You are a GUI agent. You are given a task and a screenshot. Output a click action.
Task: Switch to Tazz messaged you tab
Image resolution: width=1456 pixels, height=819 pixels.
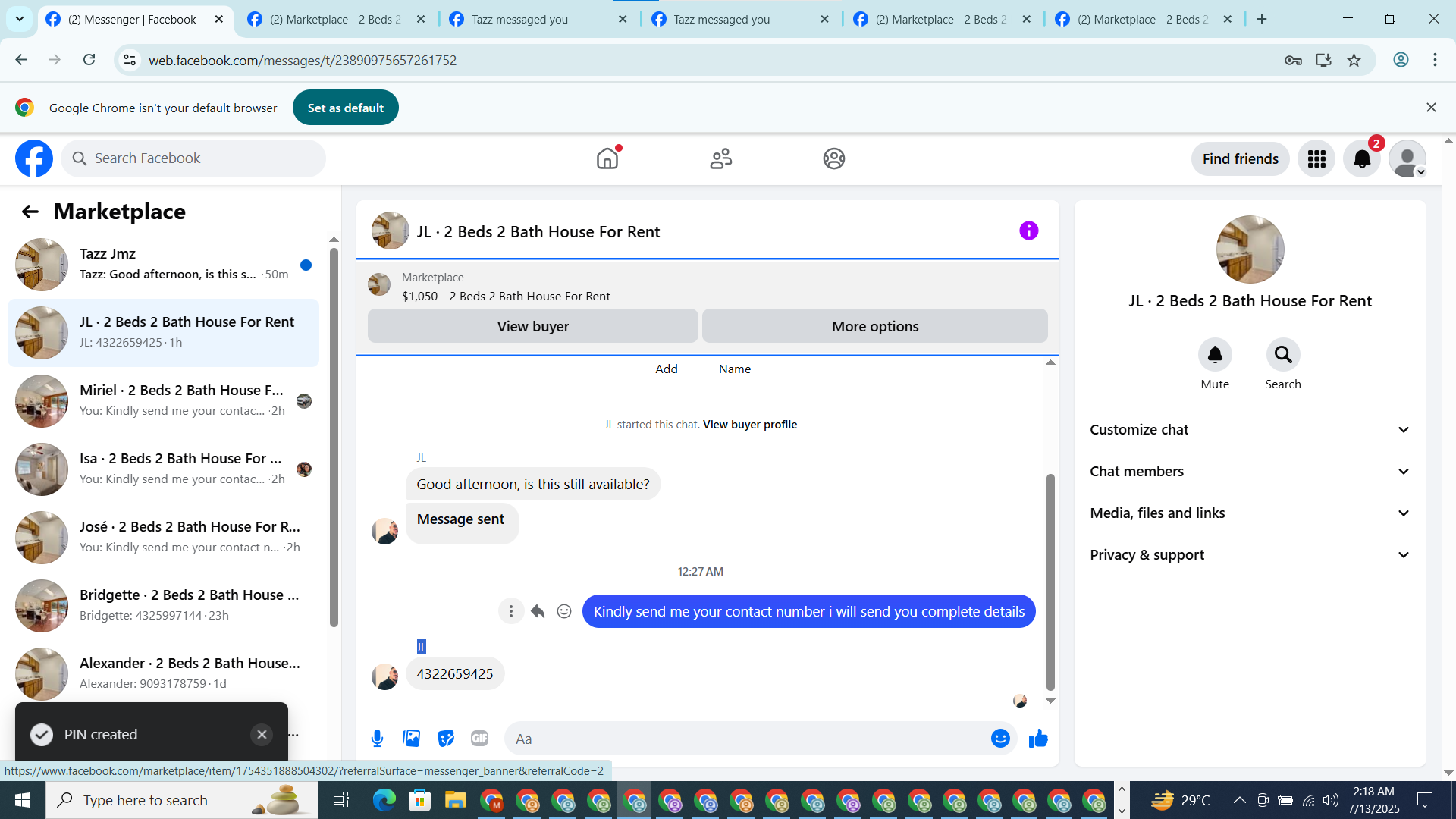(x=520, y=20)
